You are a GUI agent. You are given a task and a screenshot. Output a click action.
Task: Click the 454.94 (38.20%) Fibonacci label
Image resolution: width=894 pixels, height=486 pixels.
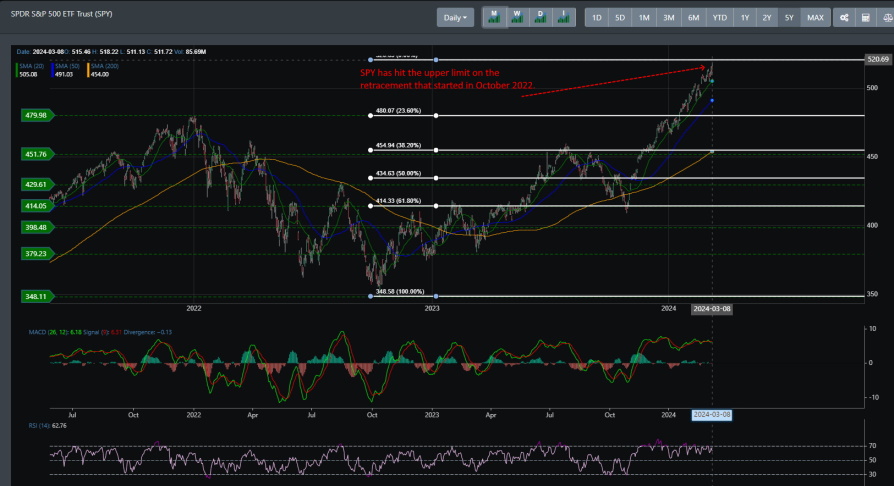pyautogui.click(x=398, y=145)
